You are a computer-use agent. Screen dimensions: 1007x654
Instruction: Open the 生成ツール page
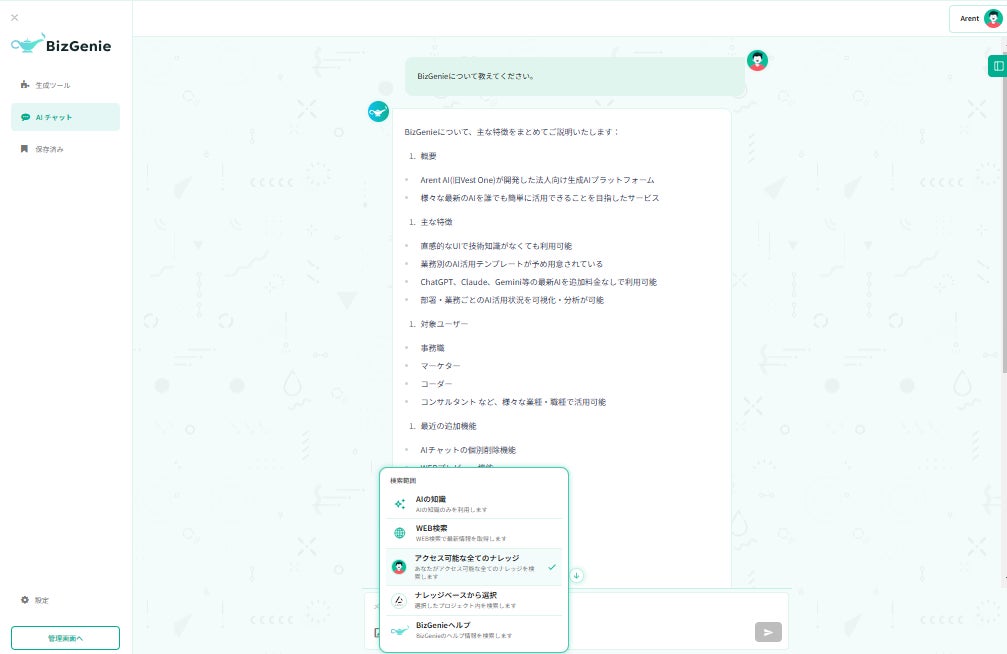click(x=66, y=85)
